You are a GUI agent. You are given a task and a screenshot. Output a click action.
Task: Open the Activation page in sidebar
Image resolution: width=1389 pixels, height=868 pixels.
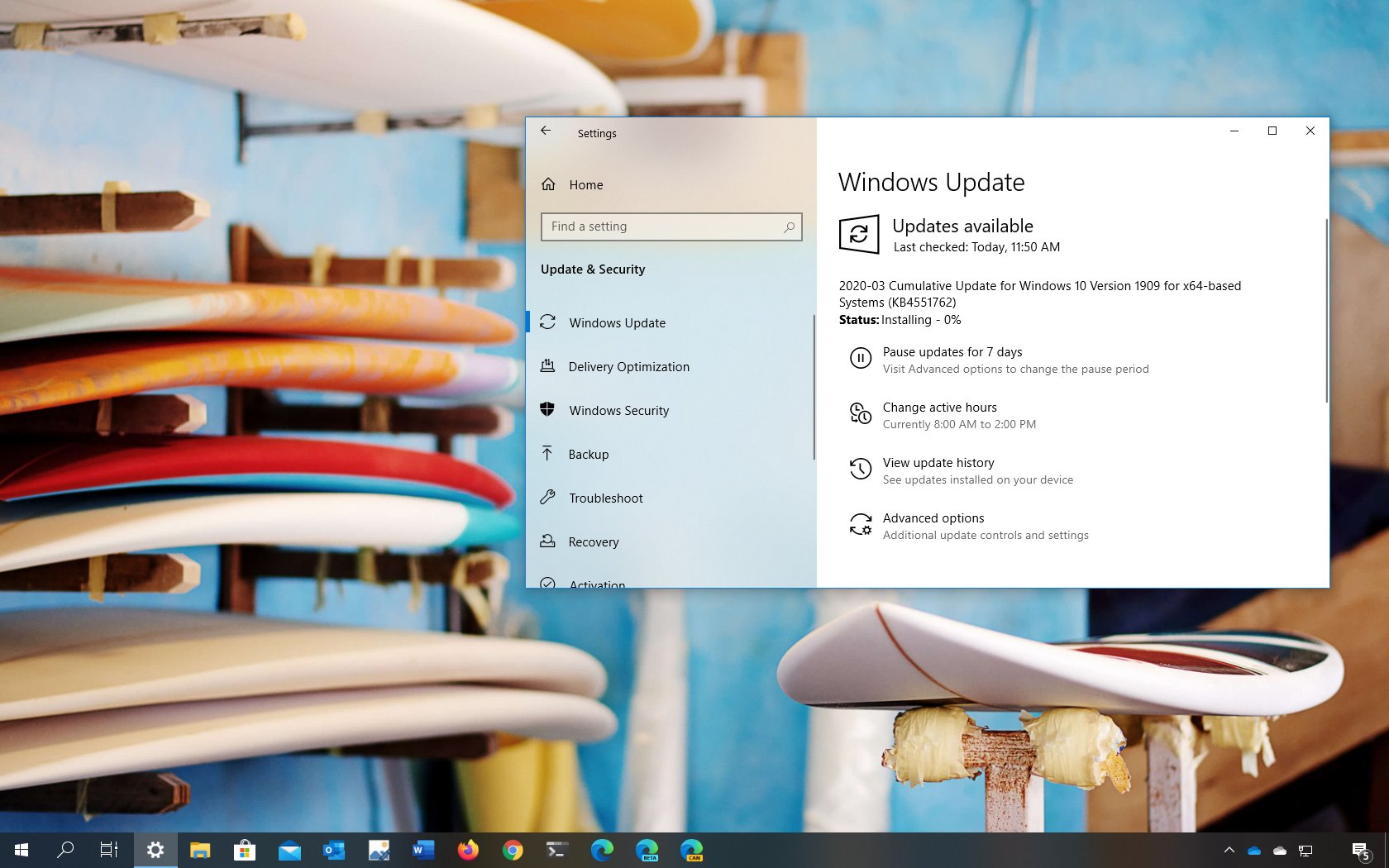(596, 584)
